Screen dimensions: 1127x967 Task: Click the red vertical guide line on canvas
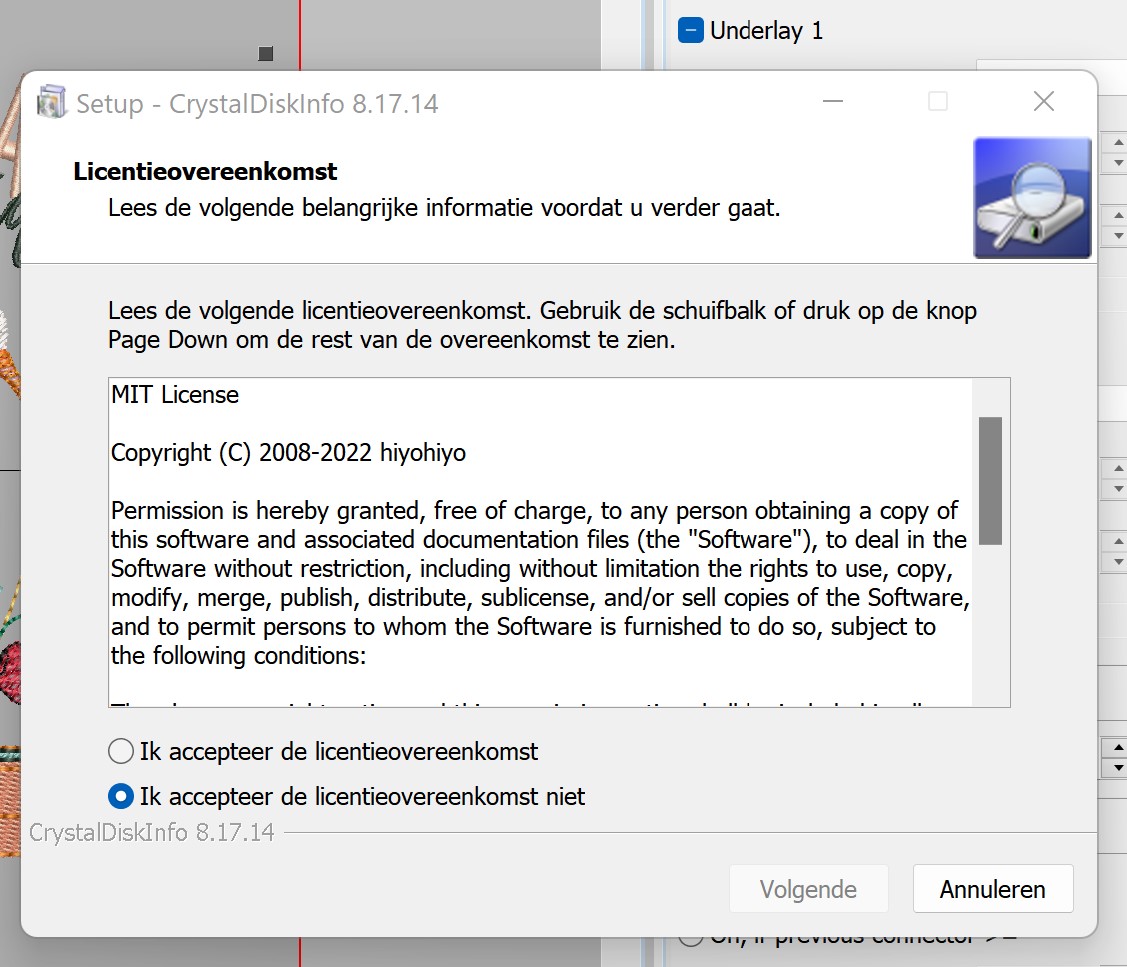click(x=300, y=35)
